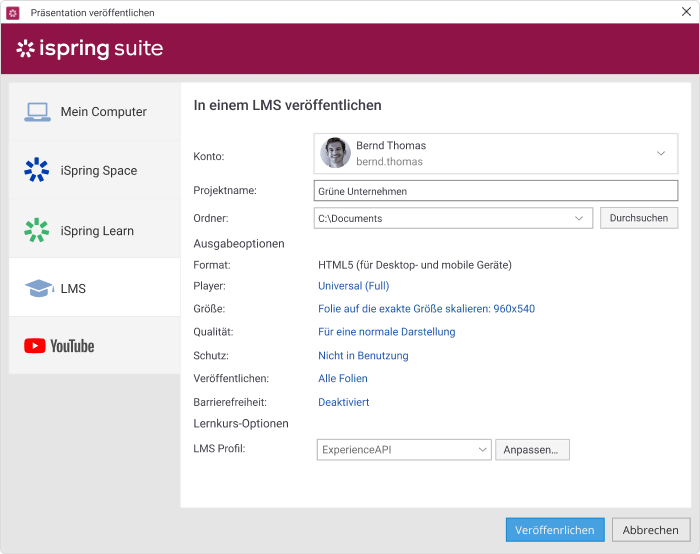Select the LMS publishing tab
Viewport: 700px width, 554px height.
pyautogui.click(x=95, y=288)
